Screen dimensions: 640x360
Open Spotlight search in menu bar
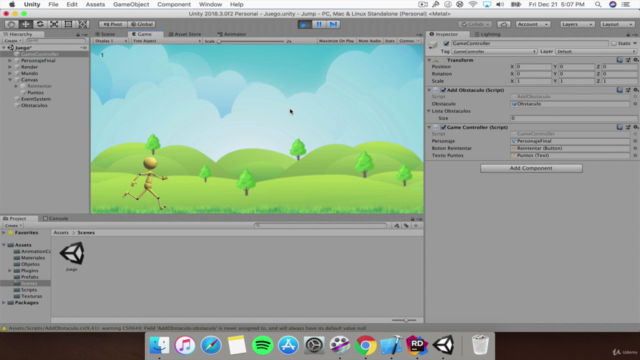[598, 4]
